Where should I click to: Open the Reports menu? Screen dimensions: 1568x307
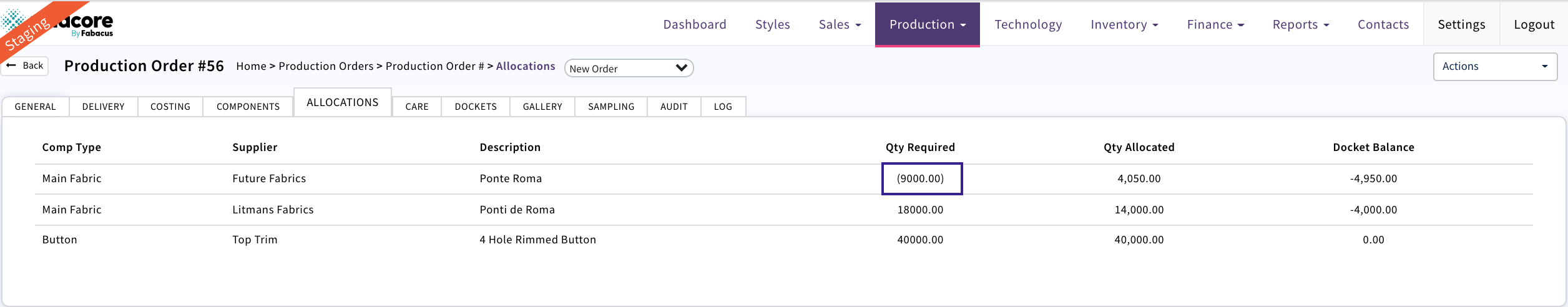(x=1300, y=24)
